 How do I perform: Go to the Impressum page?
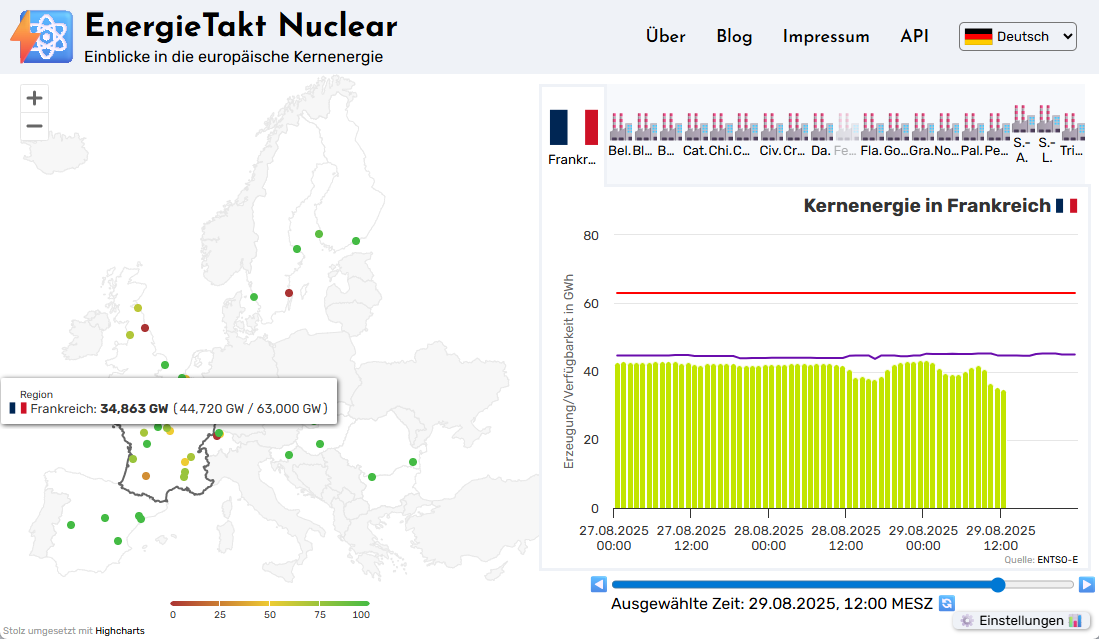(x=826, y=37)
